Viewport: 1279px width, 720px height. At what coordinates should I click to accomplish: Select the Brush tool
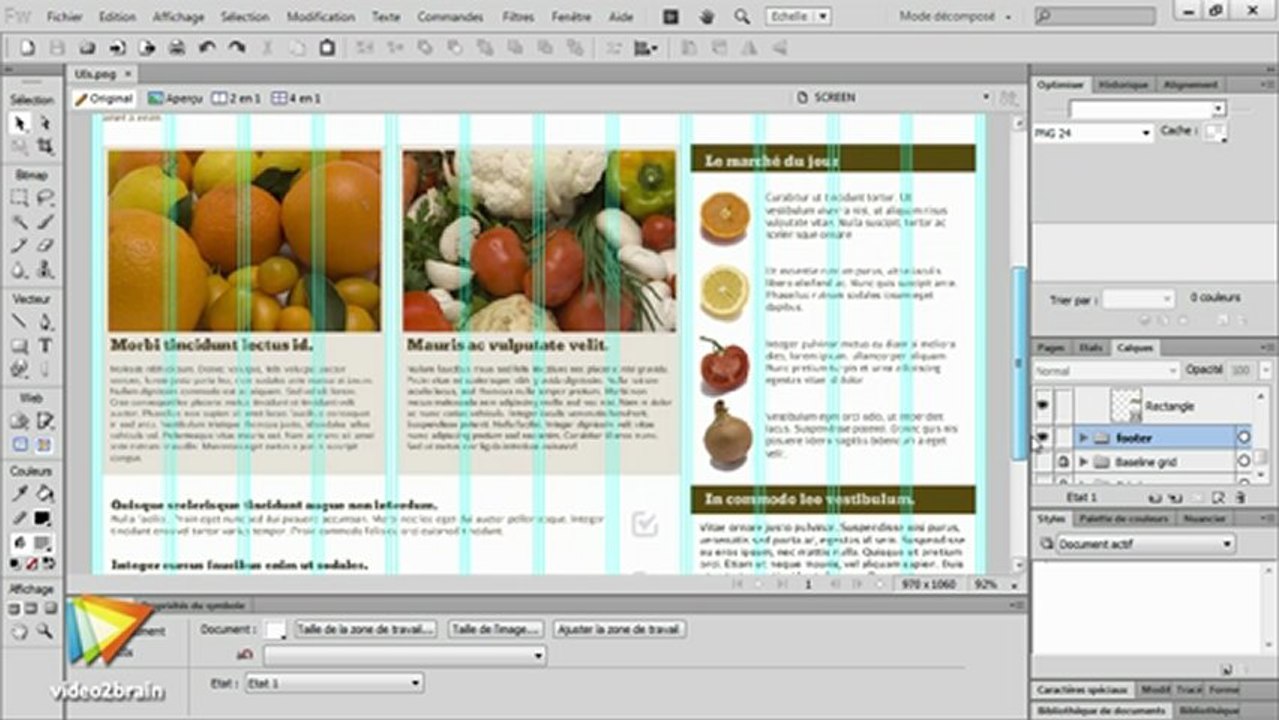pyautogui.click(x=45, y=221)
